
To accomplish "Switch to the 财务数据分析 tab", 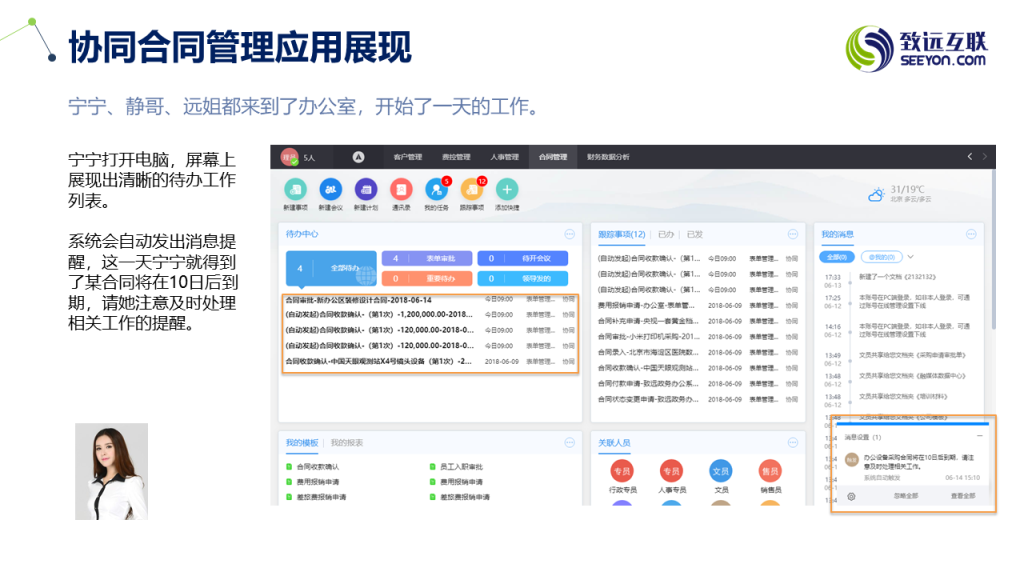I will pyautogui.click(x=608, y=157).
